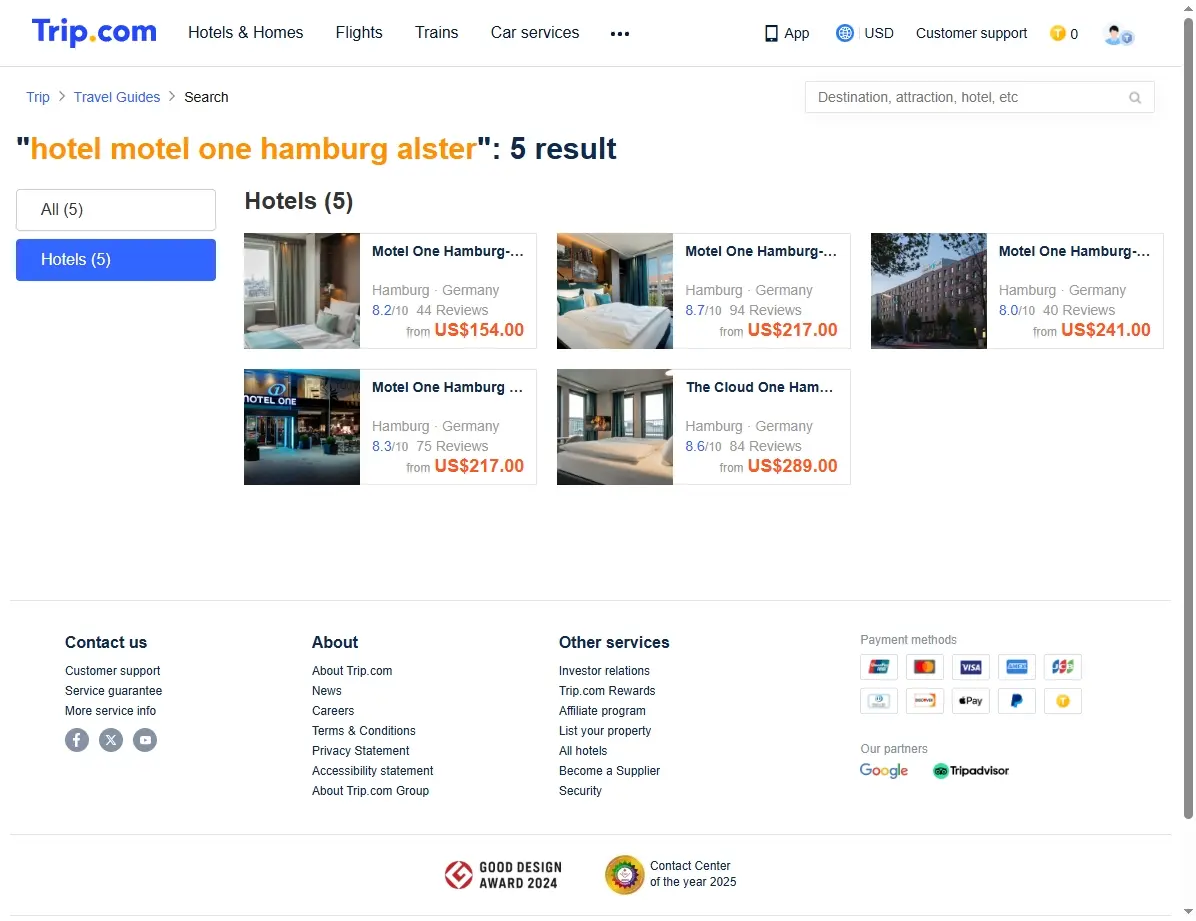
Task: Open the Service guarantee link
Action: 113,691
